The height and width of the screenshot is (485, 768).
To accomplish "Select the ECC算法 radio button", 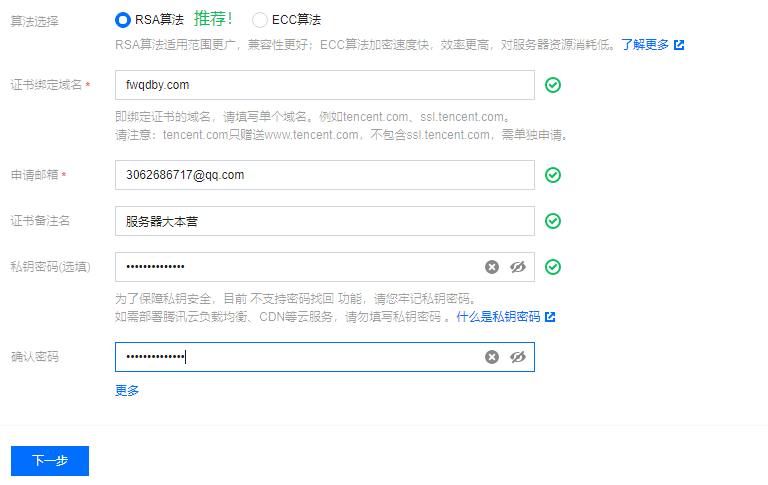I will [260, 20].
